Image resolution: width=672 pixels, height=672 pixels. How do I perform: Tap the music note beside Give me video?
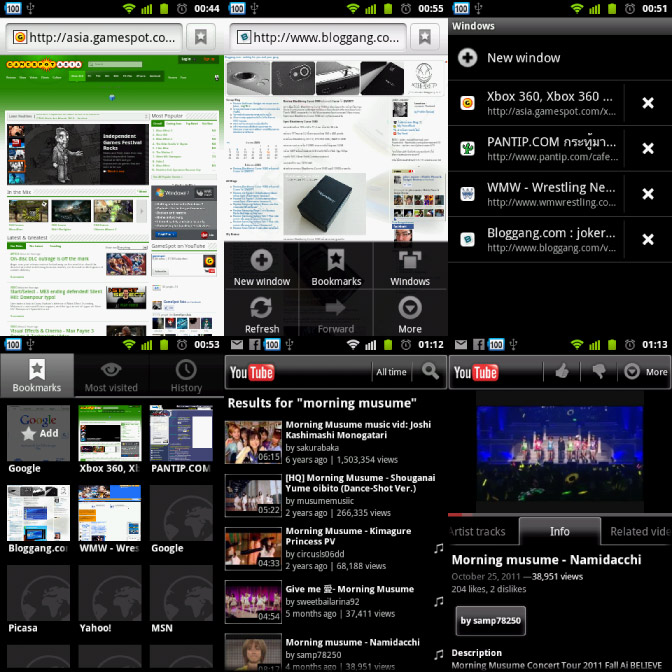(x=438, y=601)
